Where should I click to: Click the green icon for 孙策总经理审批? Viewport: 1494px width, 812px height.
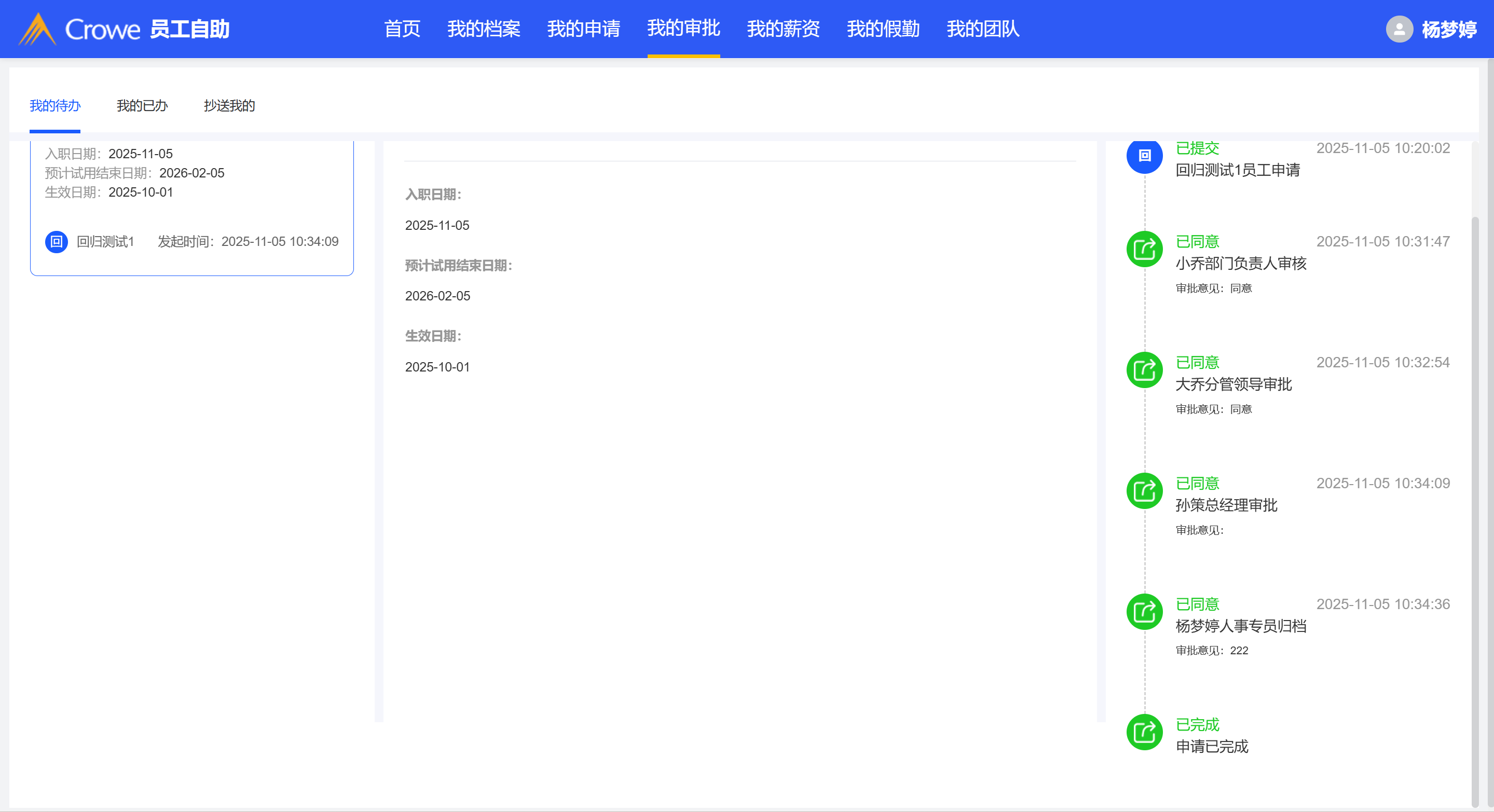[1144, 491]
